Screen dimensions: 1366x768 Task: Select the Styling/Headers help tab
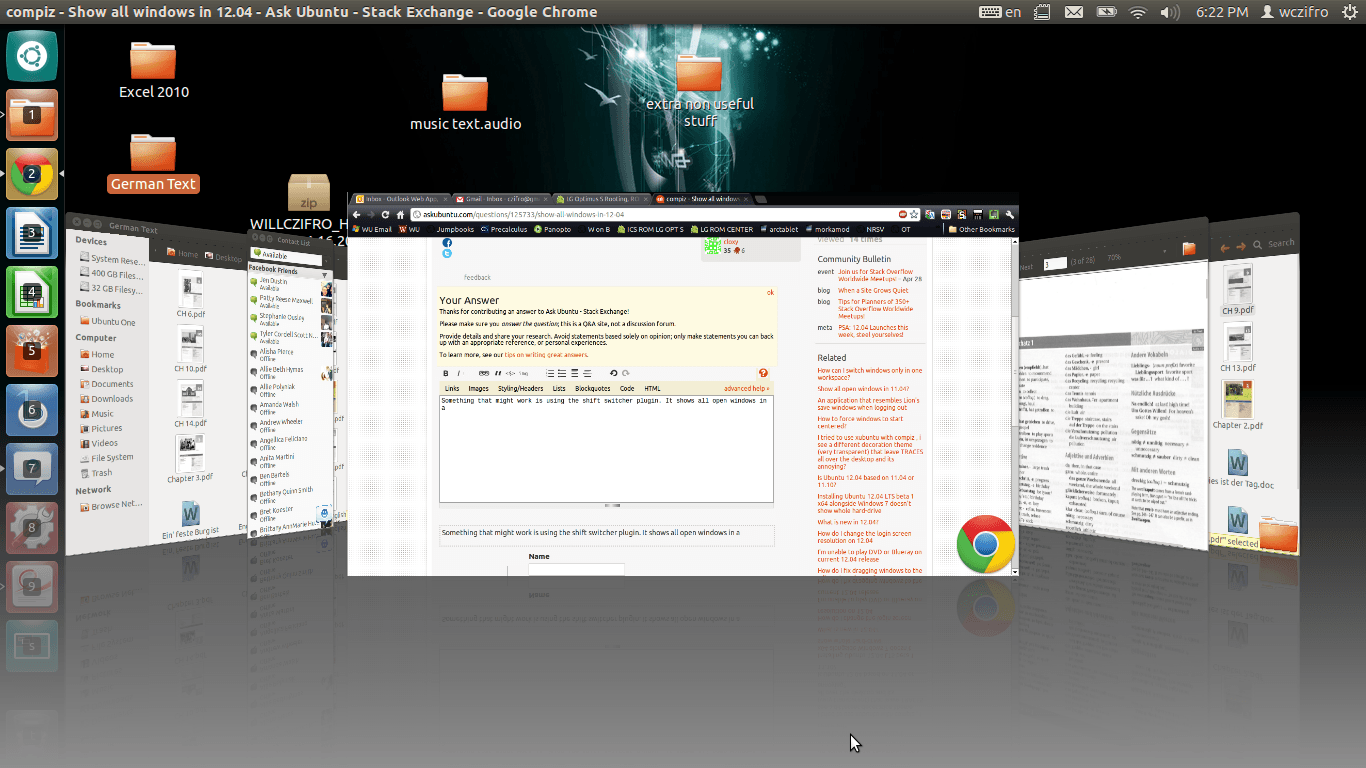coord(521,388)
